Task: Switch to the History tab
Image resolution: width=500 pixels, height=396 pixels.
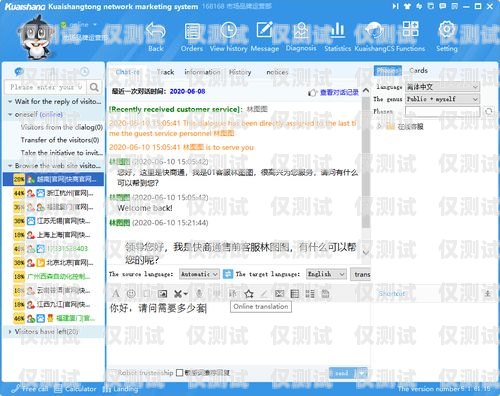Action: (240, 72)
